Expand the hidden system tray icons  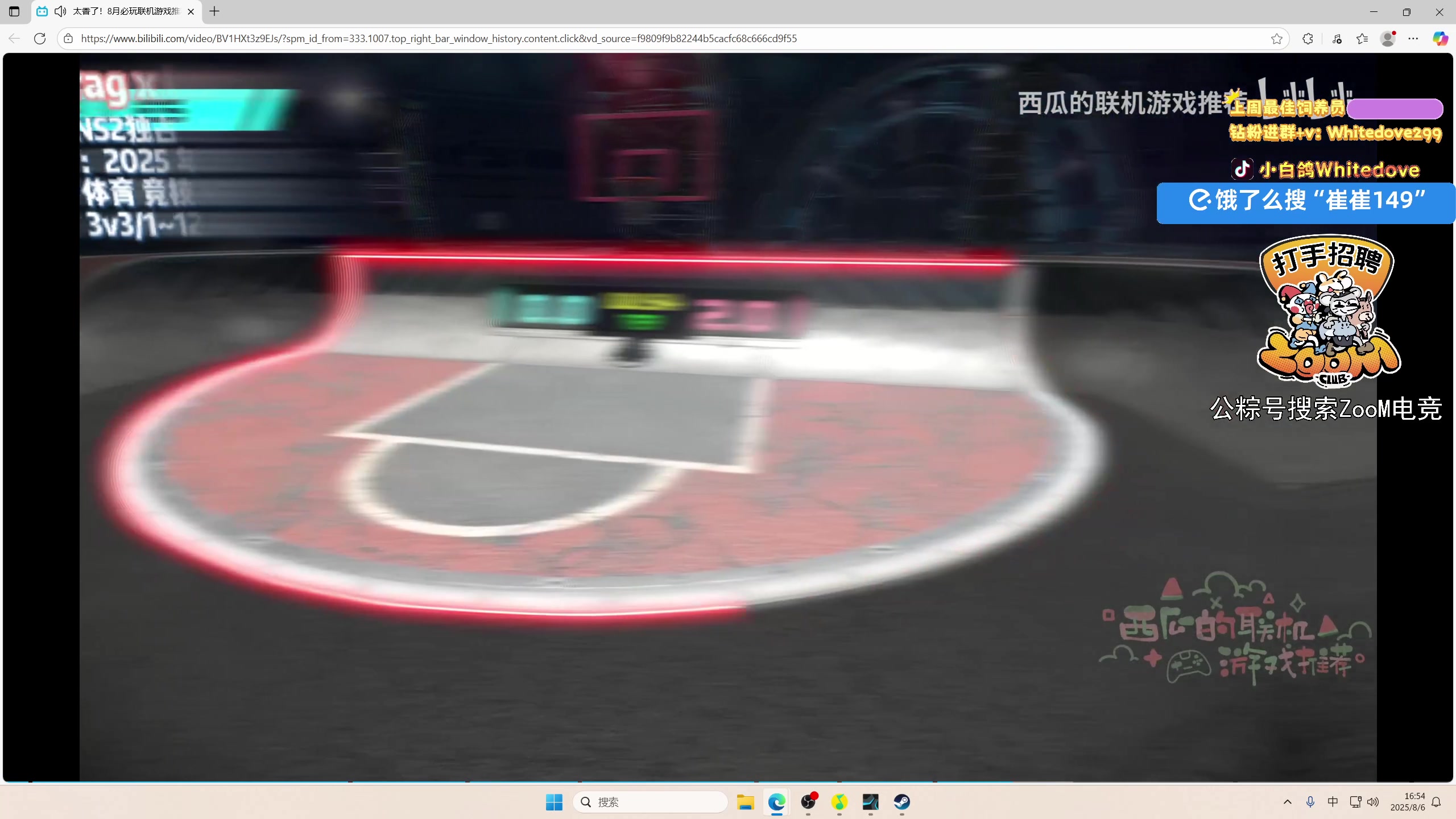pyautogui.click(x=1288, y=802)
